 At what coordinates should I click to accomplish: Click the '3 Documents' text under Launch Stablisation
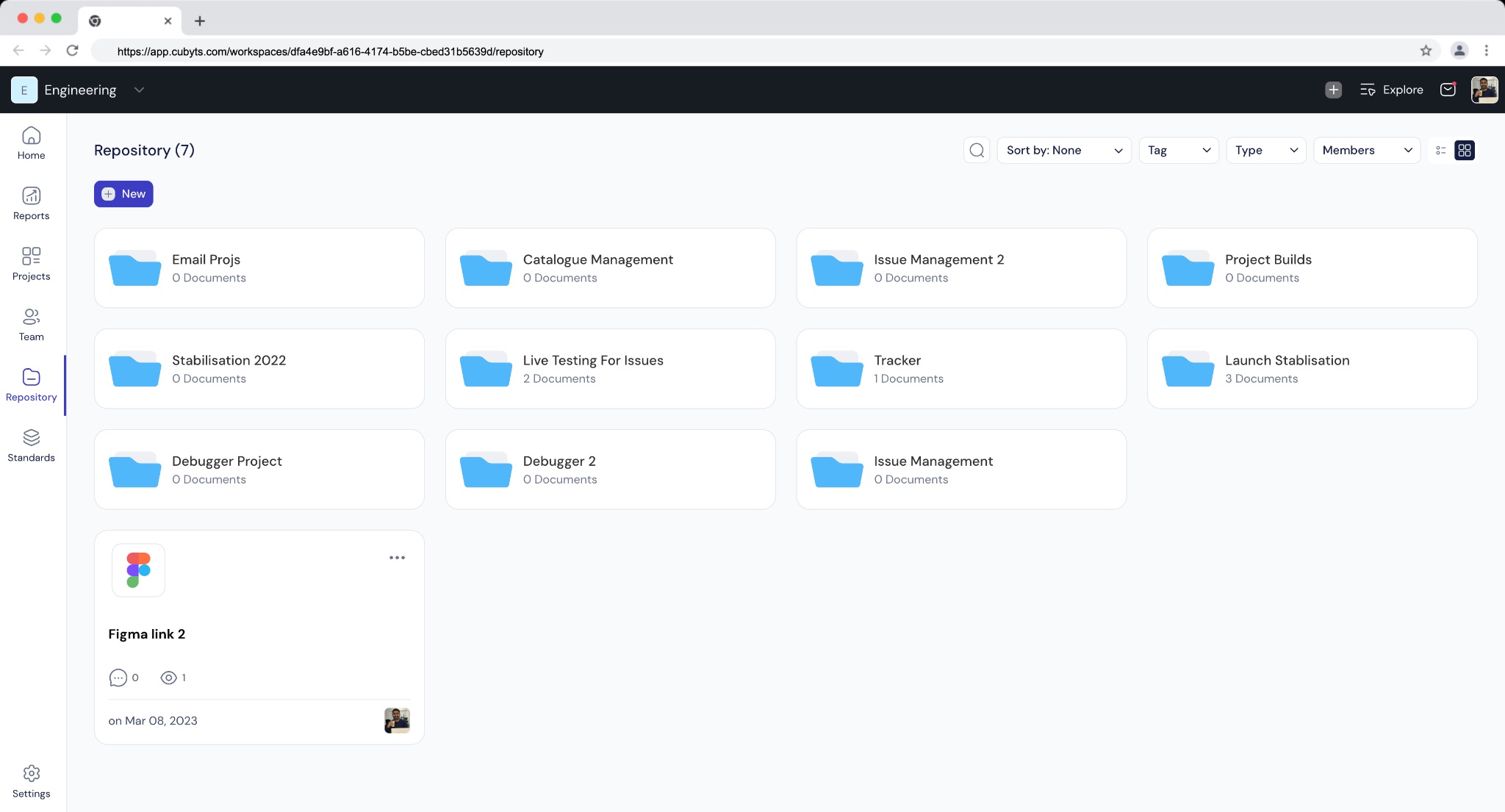pyautogui.click(x=1261, y=378)
